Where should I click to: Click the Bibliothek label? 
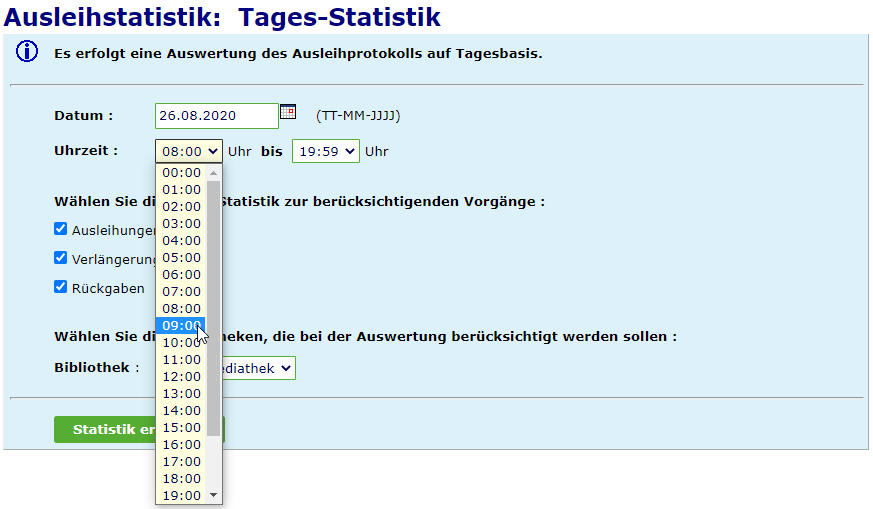(96, 368)
